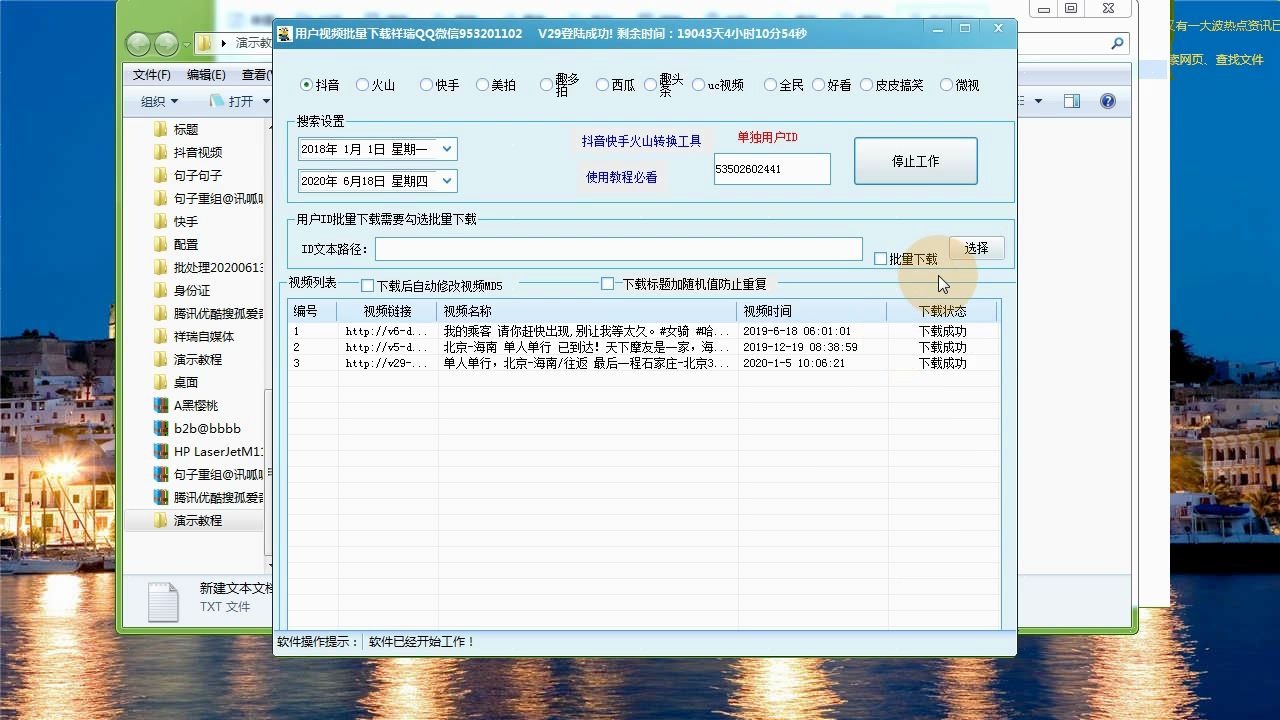
Task: Select the uc视频 radio button
Action: [698, 85]
